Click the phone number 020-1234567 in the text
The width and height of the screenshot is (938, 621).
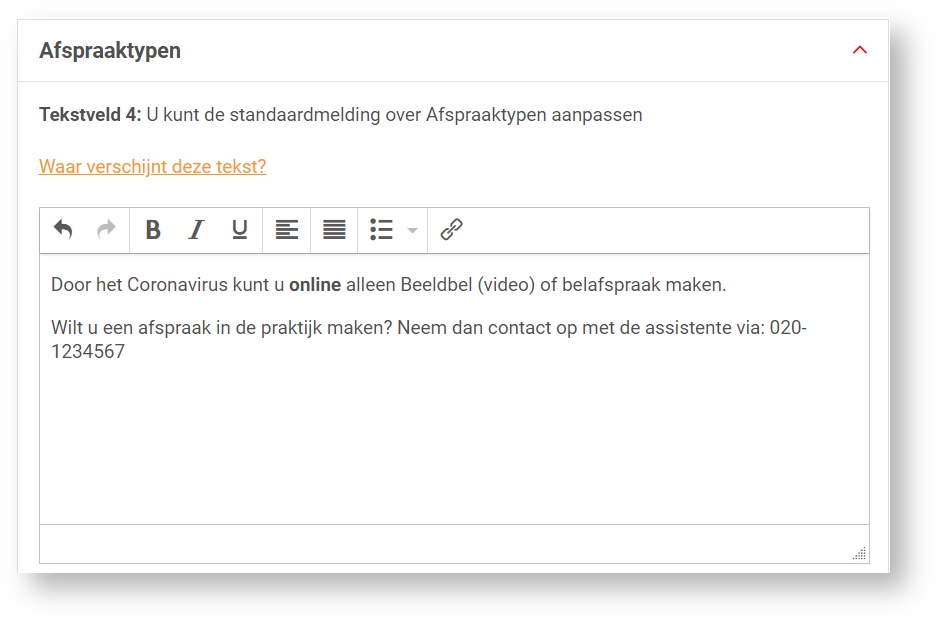pyautogui.click(x=88, y=352)
